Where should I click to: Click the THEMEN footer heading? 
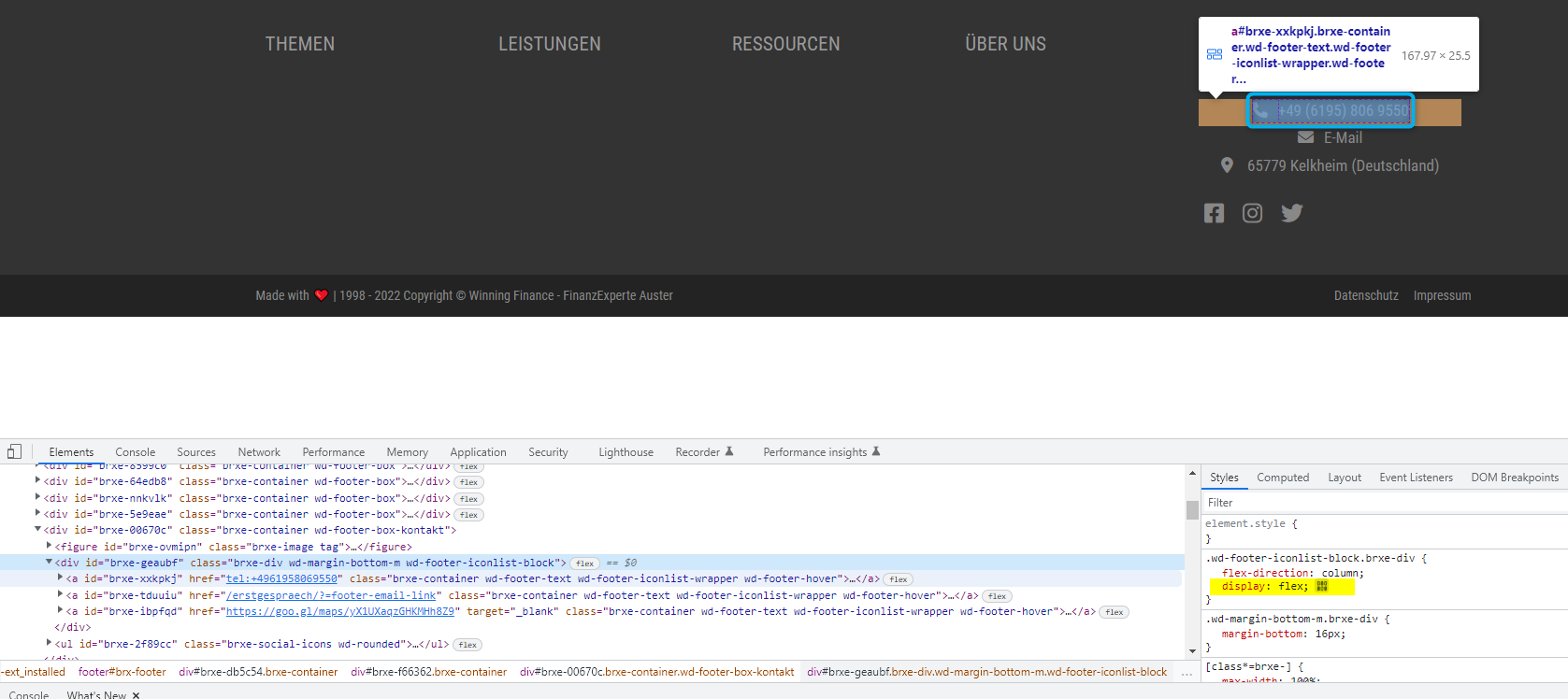[299, 44]
